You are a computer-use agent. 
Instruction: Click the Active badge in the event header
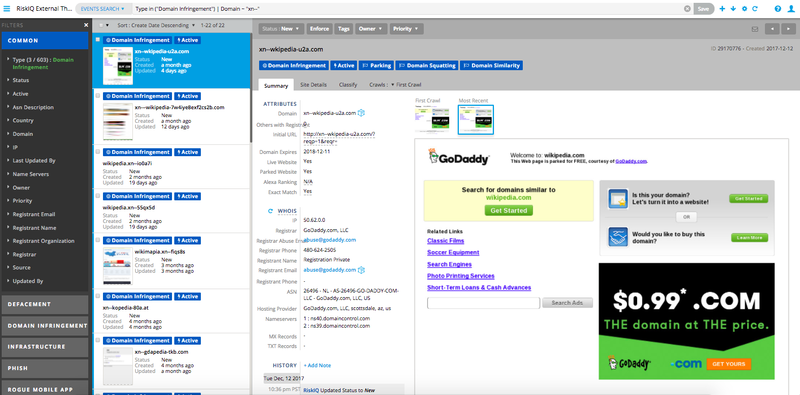click(343, 65)
